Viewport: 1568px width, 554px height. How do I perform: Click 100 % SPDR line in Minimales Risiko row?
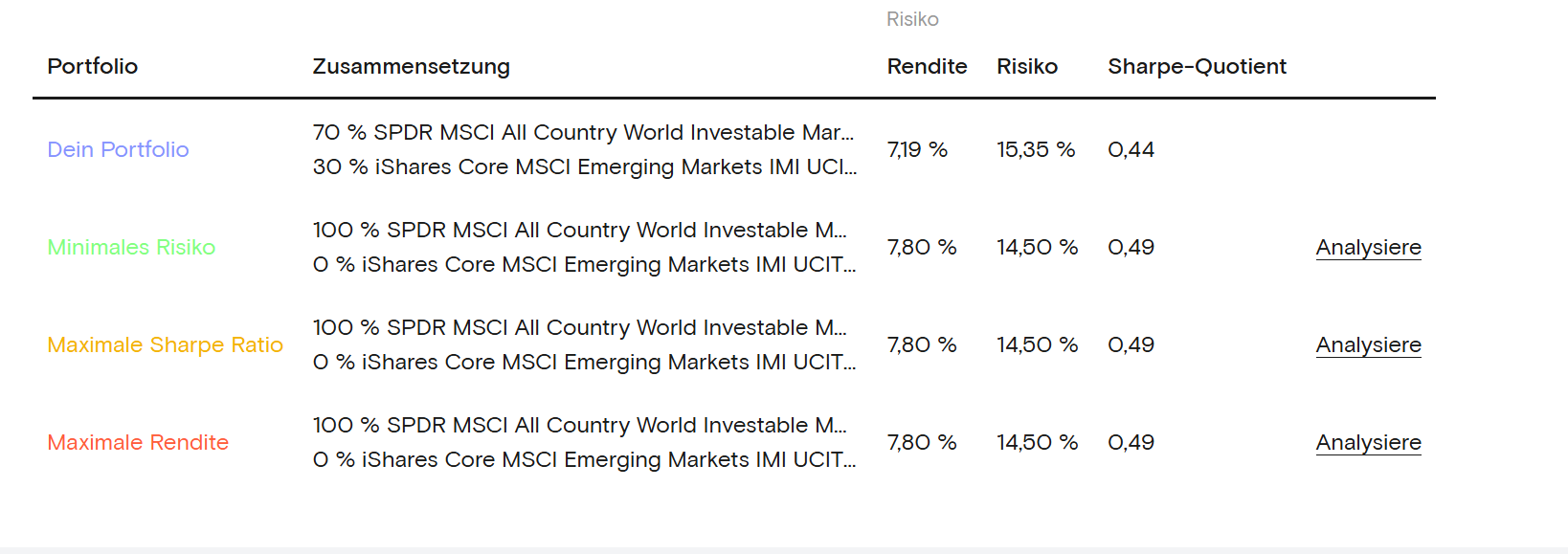(579, 230)
